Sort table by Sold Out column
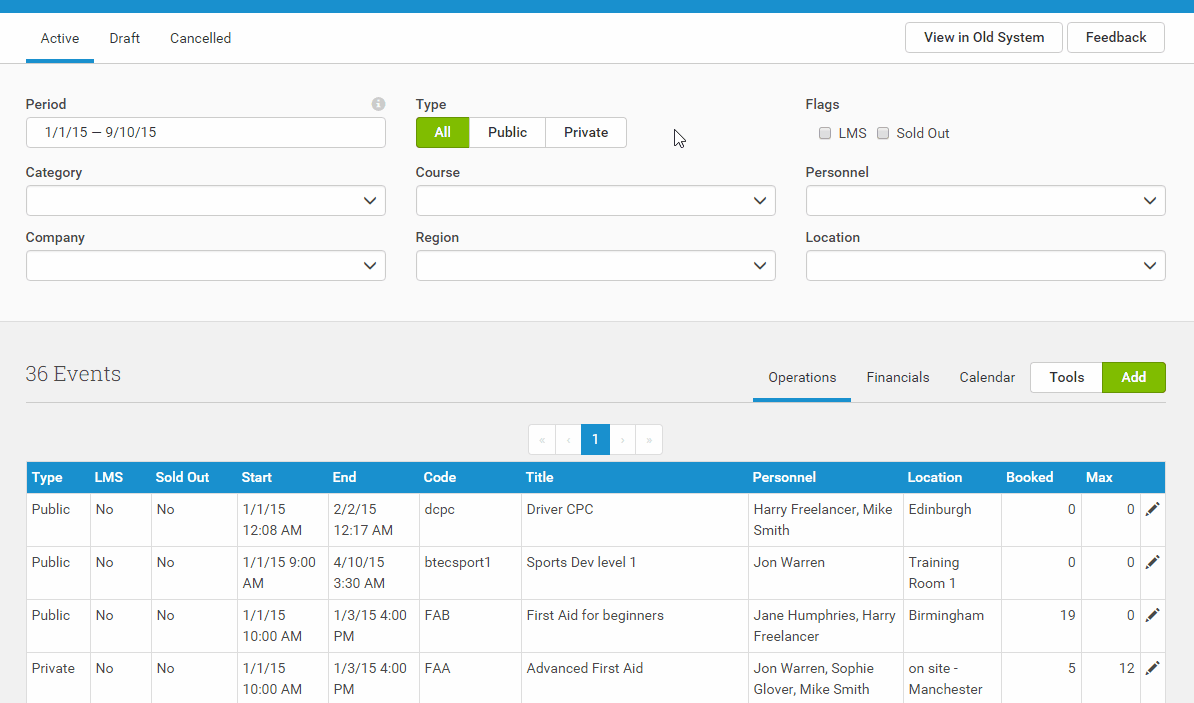1194x703 pixels. [182, 478]
